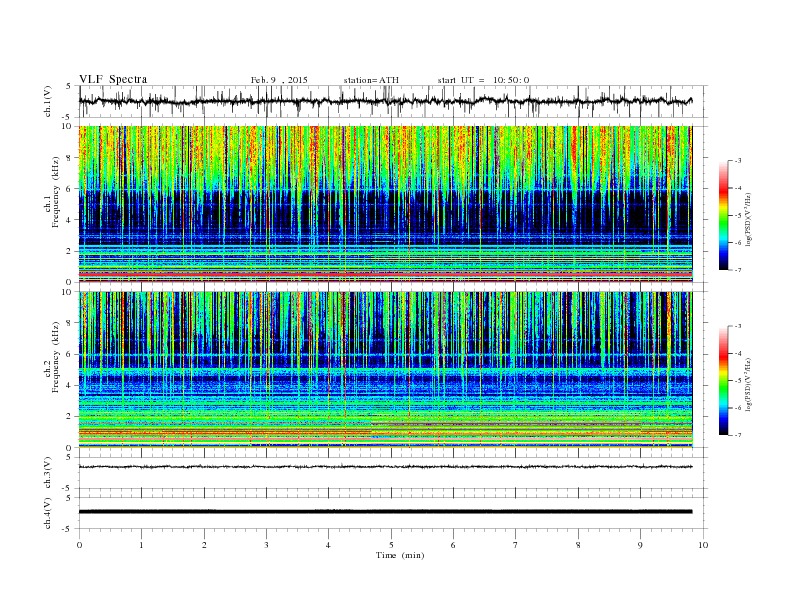Click time axis tick label "10"

(x=703, y=545)
